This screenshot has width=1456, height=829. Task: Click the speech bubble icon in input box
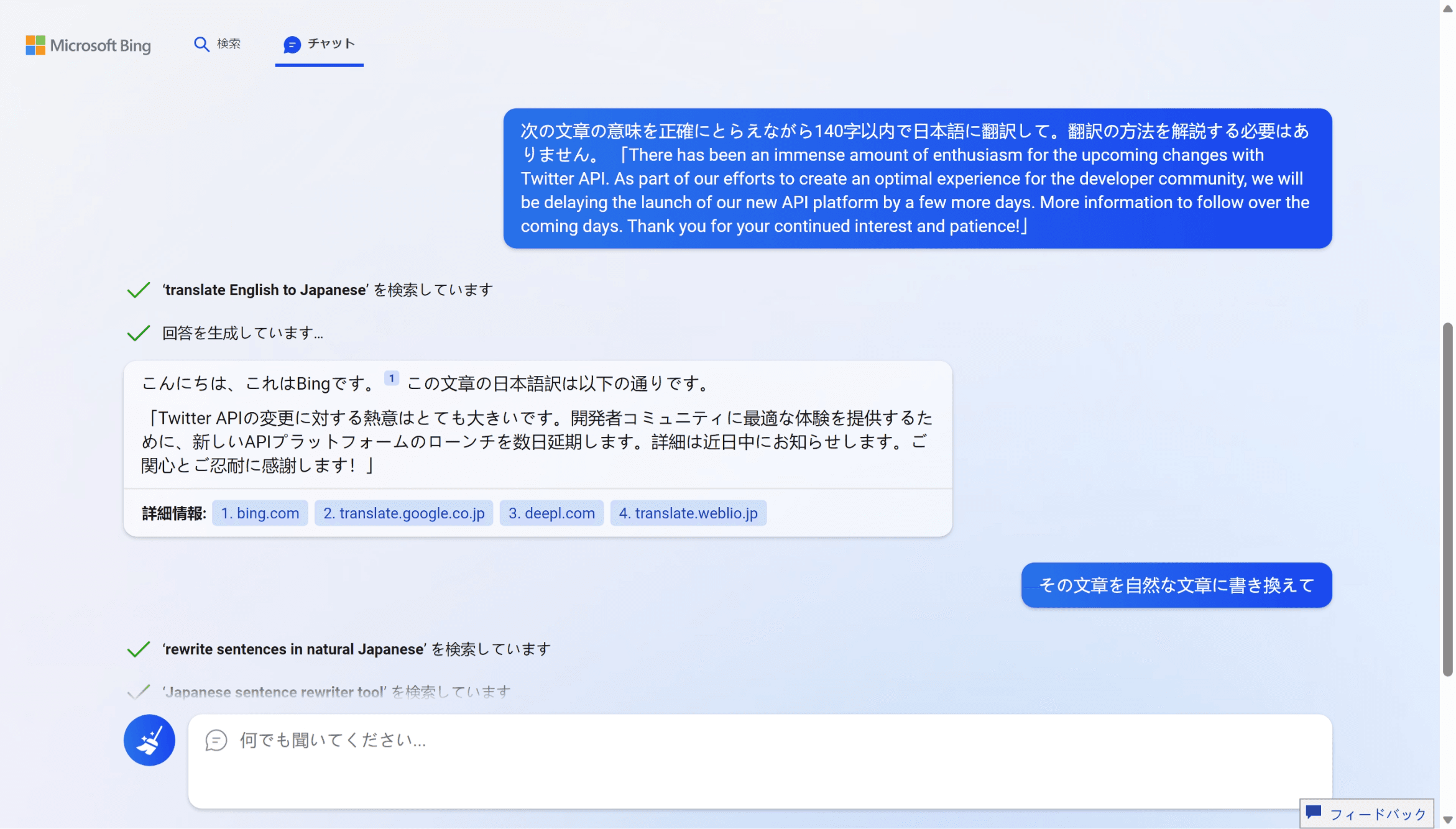[x=216, y=740]
